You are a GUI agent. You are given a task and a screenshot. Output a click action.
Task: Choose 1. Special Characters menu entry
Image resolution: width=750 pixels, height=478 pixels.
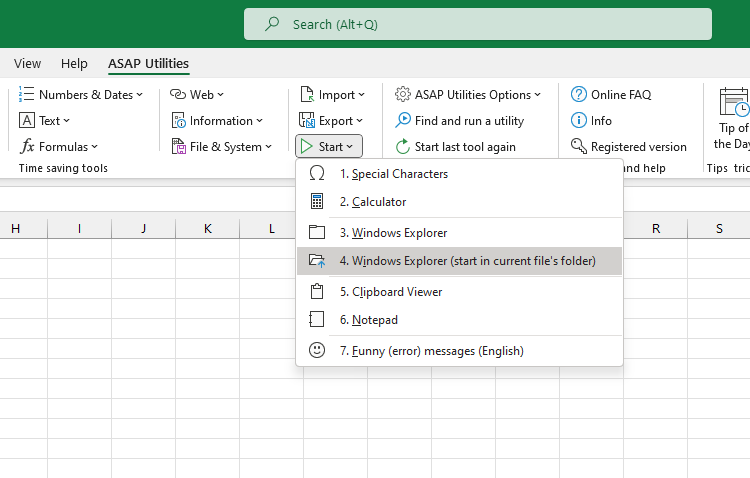pos(459,173)
